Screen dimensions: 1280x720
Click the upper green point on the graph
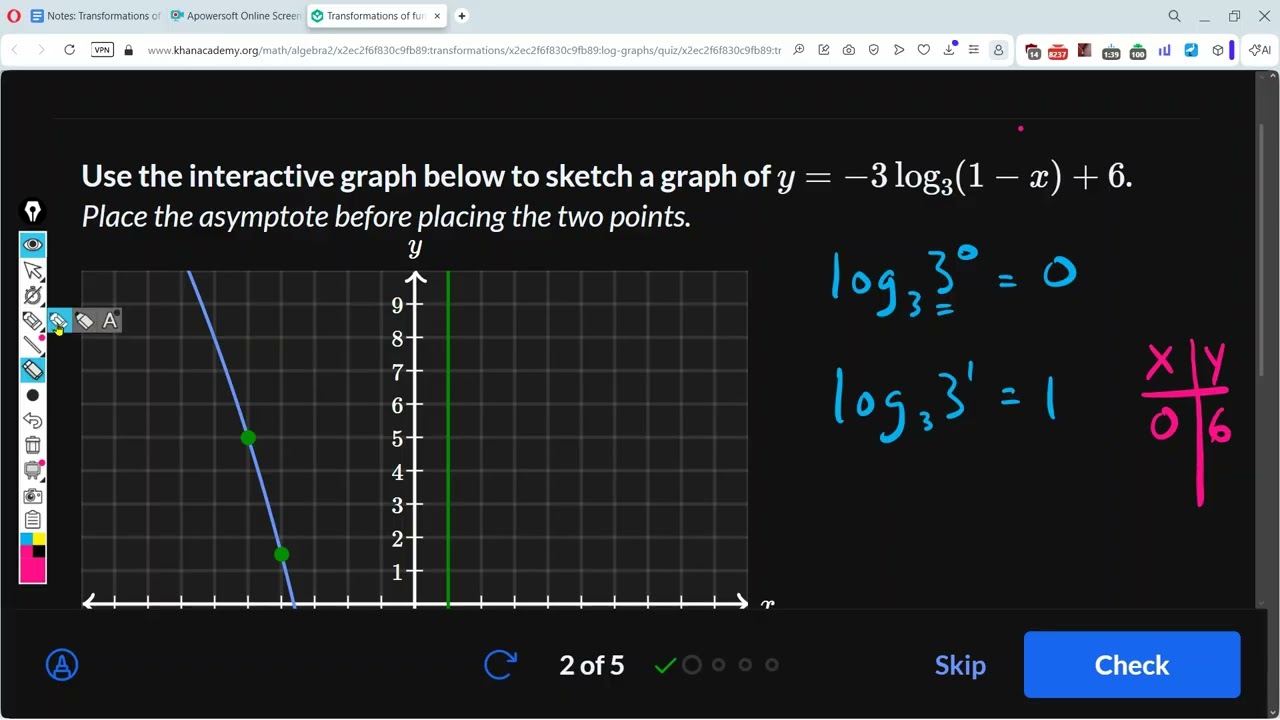(248, 437)
